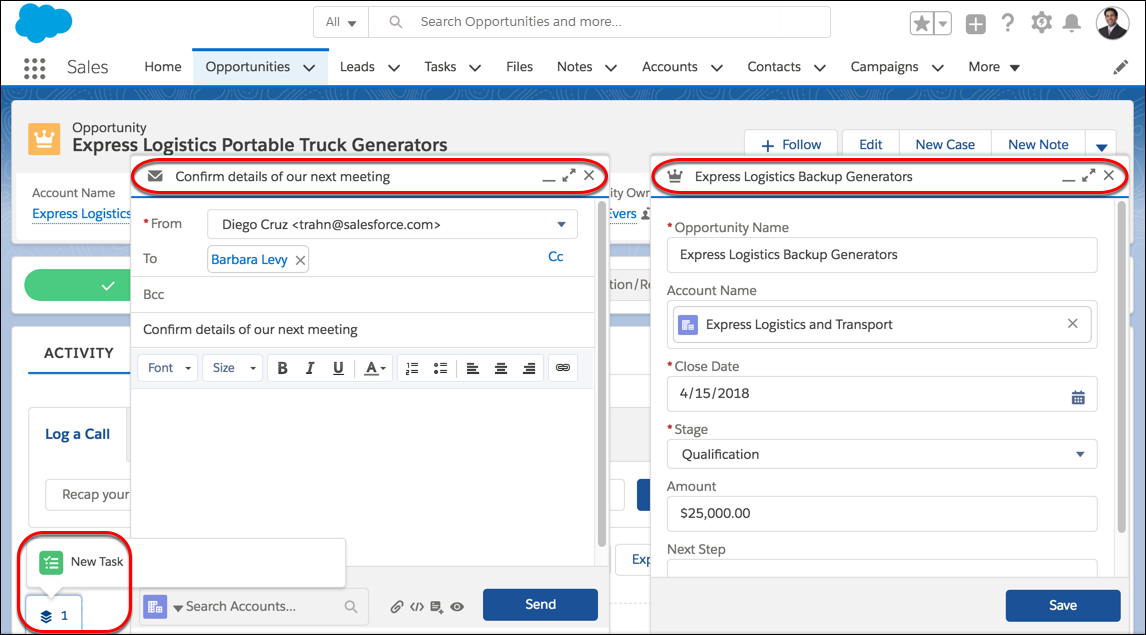Screen dimensions: 1146x635
Task: Open the global actions plus icon
Action: [x=976, y=23]
